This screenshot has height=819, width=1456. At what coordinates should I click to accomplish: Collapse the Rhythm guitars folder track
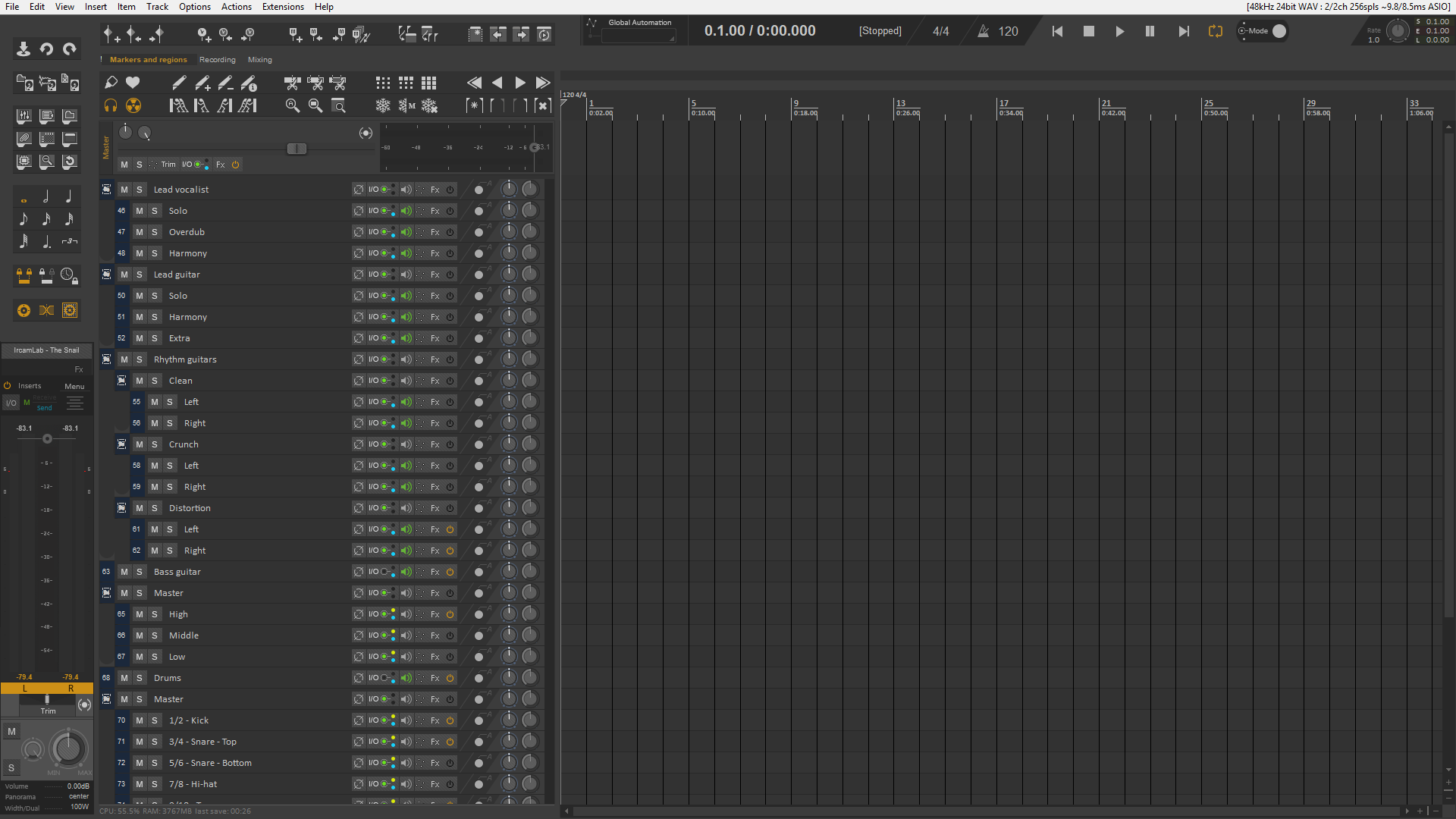pyautogui.click(x=106, y=359)
